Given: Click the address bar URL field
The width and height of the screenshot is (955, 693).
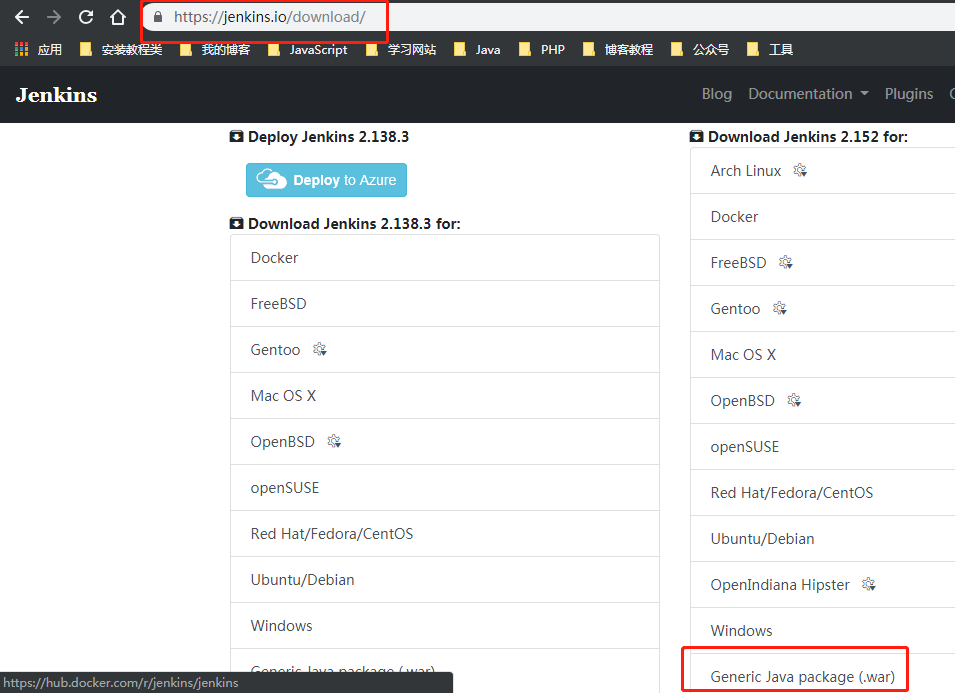Looking at the screenshot, I should [x=548, y=17].
